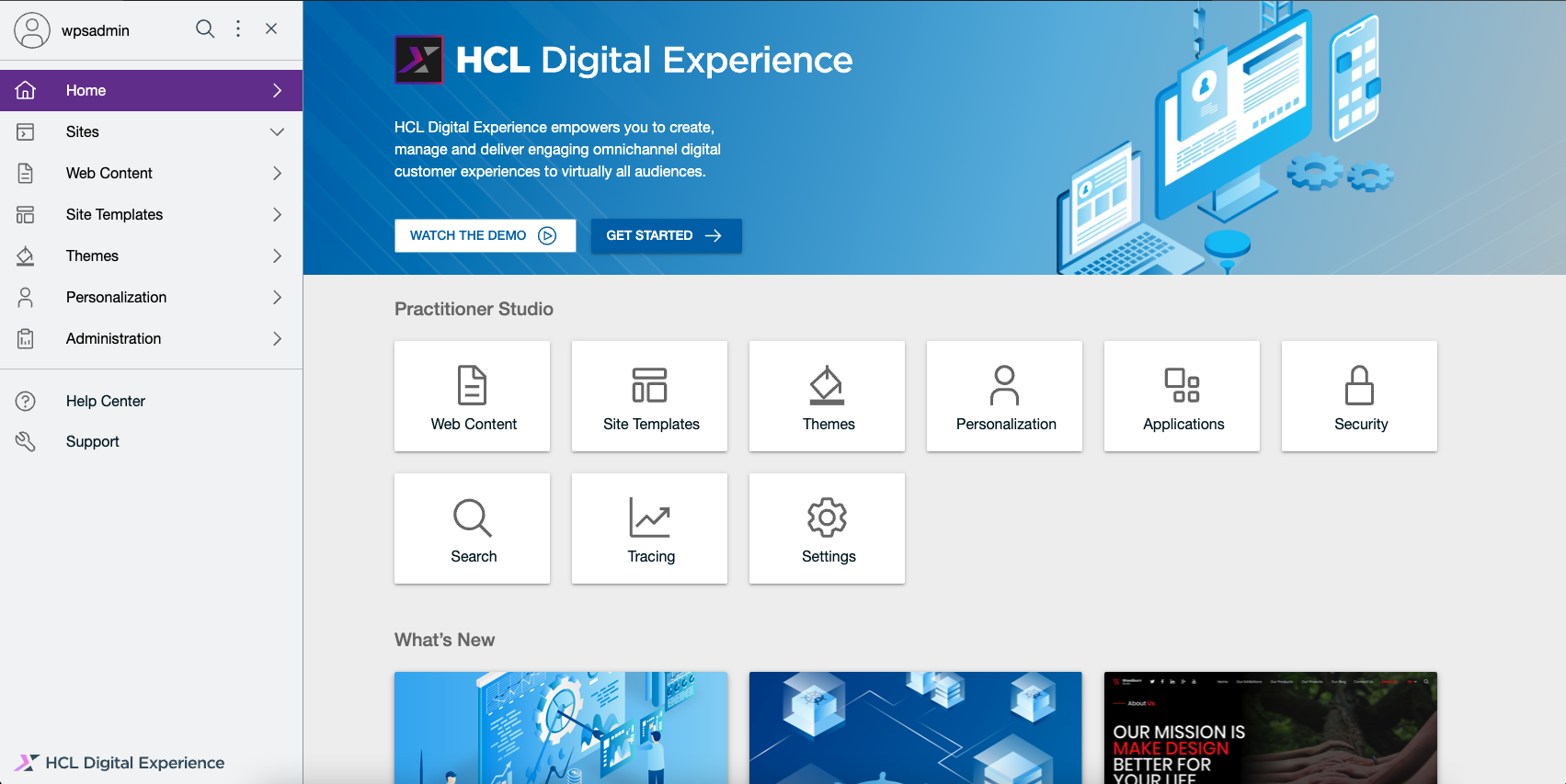Close the sidebar navigation panel
This screenshot has height=784, width=1566.
[271, 28]
